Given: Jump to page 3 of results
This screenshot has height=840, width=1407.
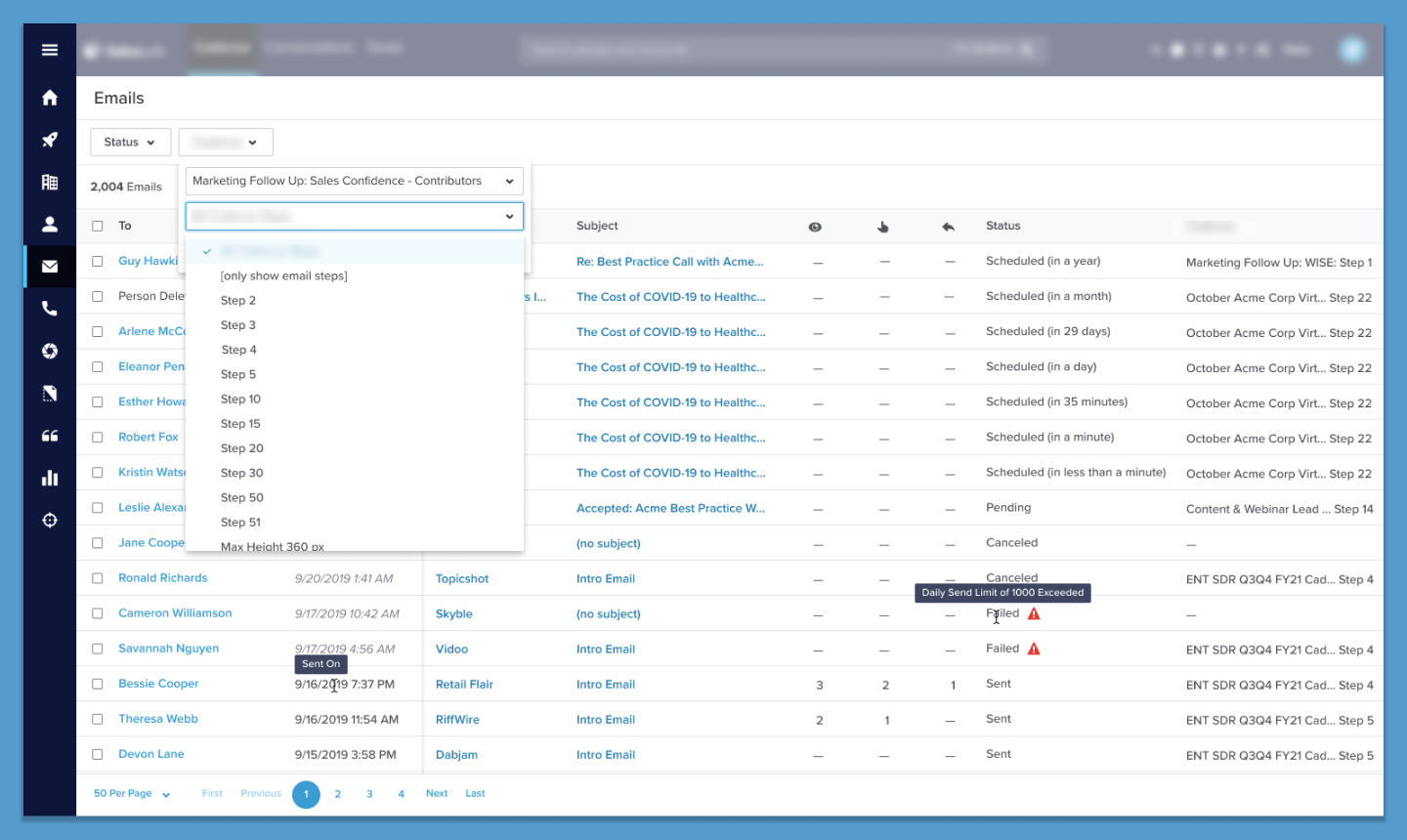Looking at the screenshot, I should 368,794.
